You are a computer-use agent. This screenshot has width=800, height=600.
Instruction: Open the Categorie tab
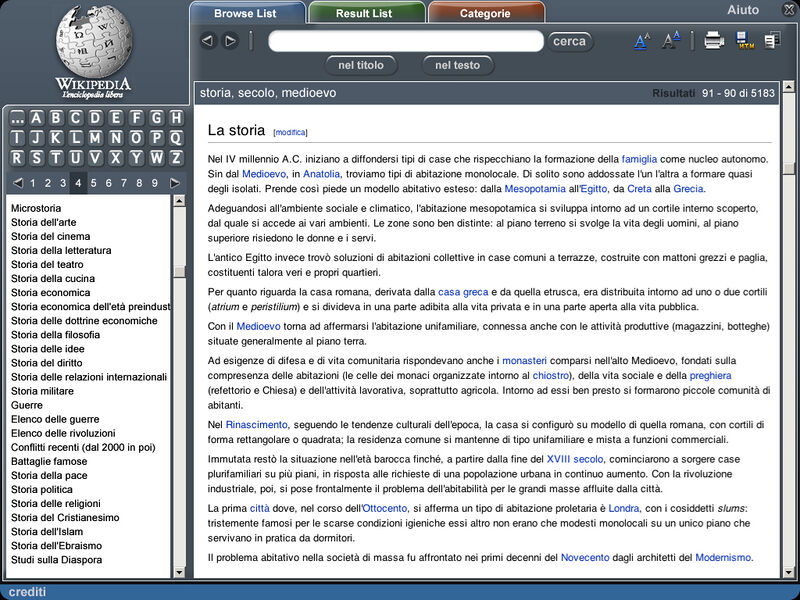coord(488,15)
